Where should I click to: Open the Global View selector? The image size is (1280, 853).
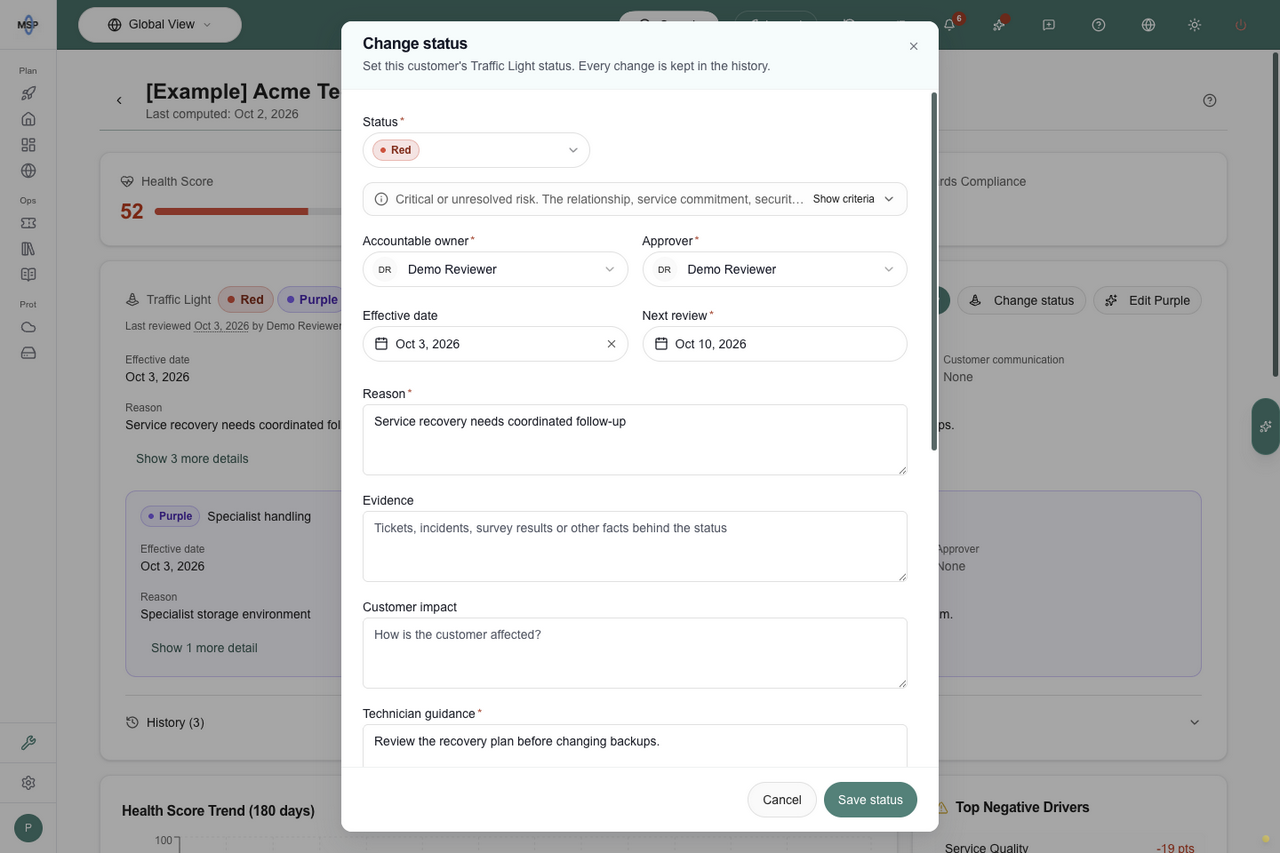tap(160, 24)
